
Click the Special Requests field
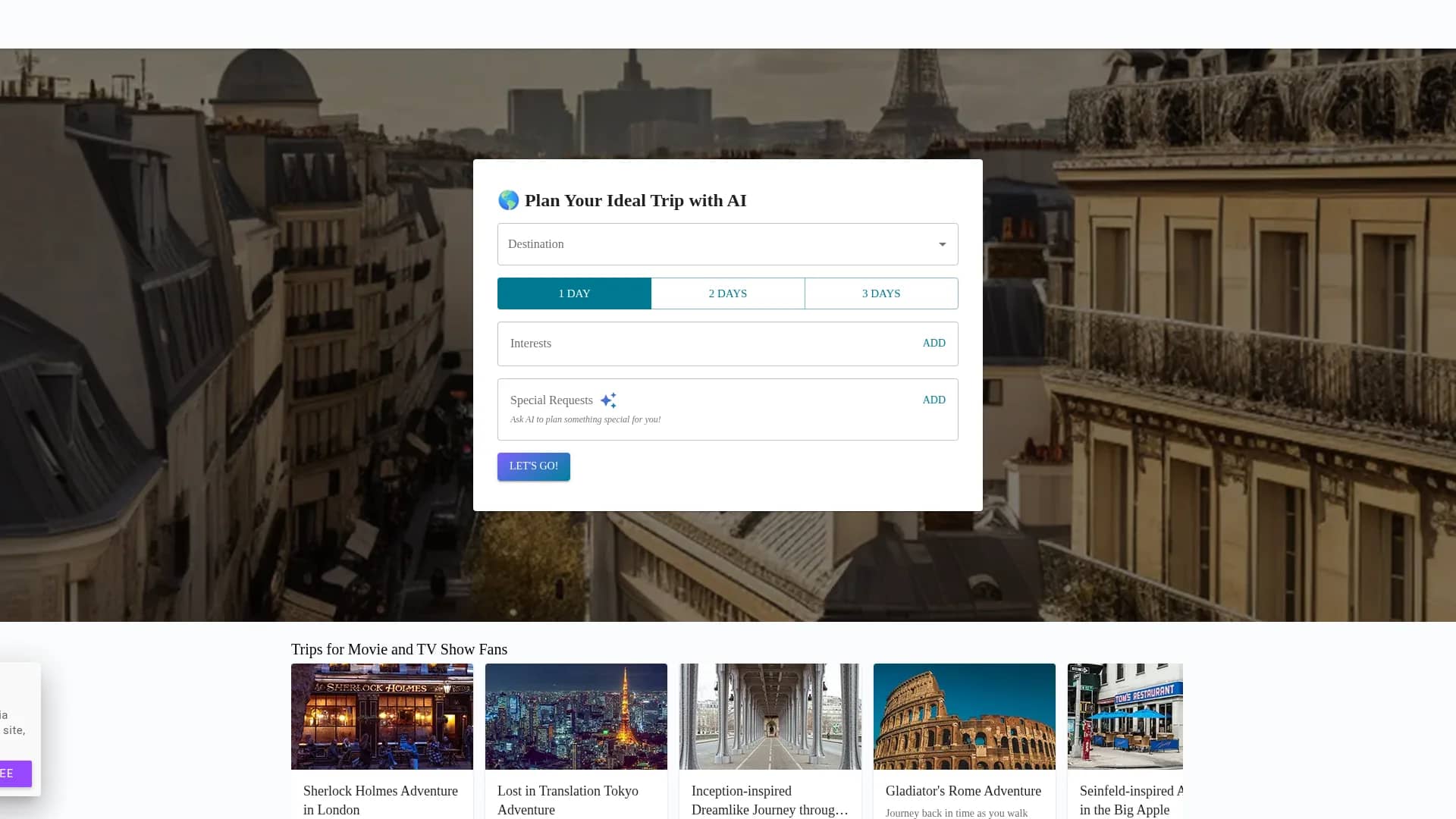coord(727,409)
